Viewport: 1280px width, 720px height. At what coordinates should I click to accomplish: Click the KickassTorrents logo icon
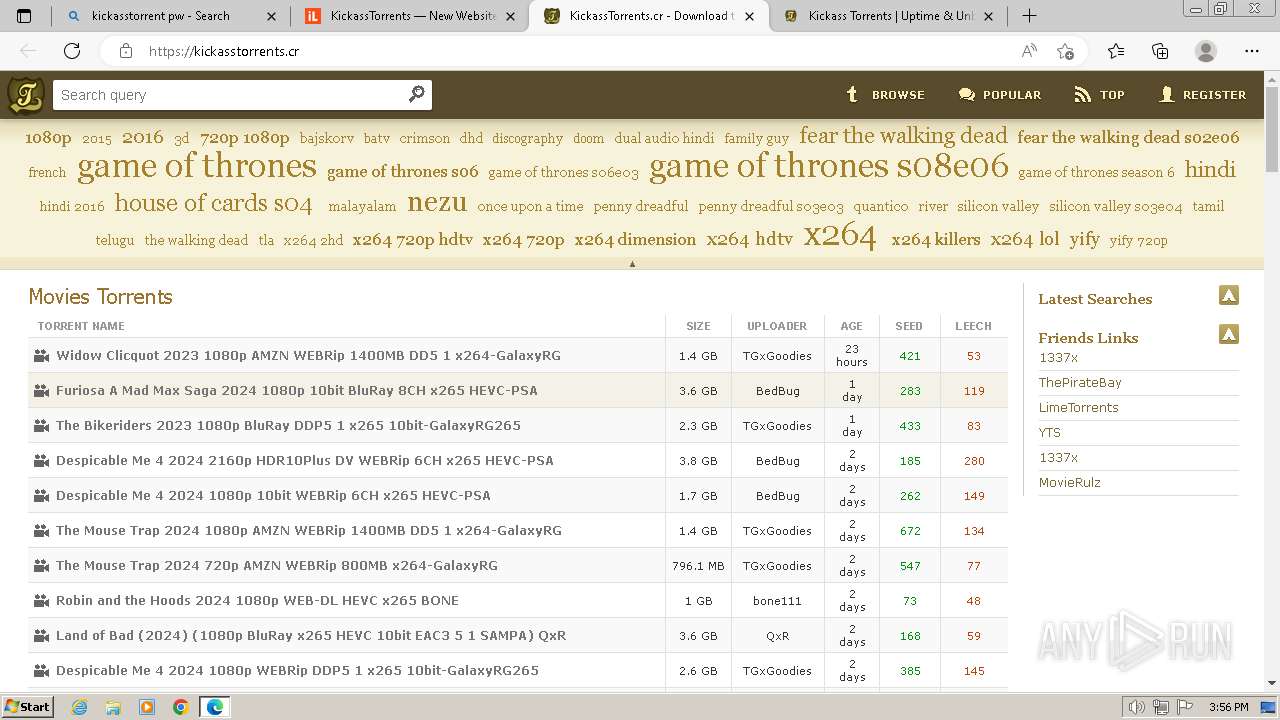click(x=26, y=95)
